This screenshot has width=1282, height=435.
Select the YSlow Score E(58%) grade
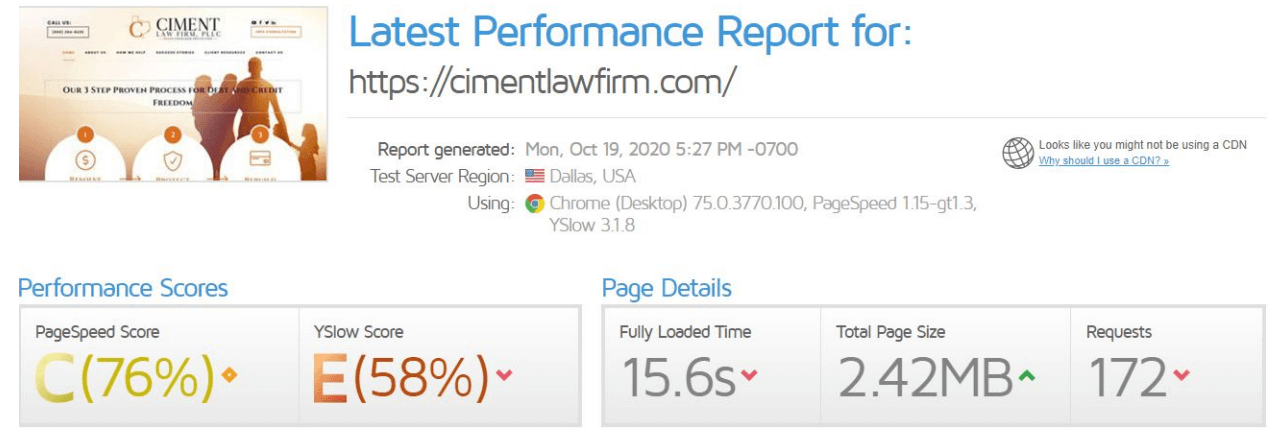click(x=401, y=376)
